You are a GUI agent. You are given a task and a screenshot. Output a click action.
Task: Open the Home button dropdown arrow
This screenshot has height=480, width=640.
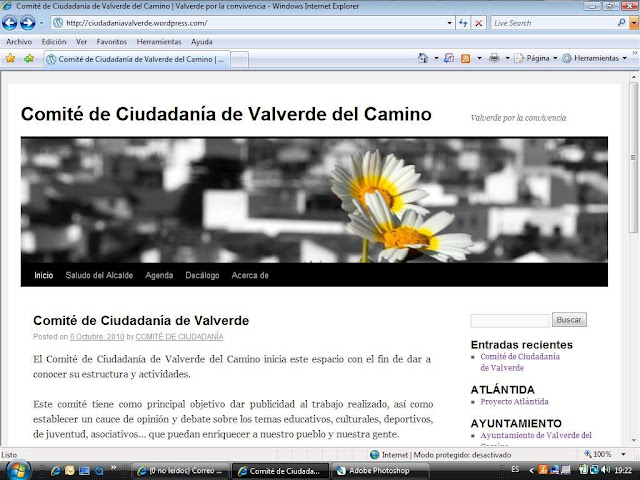[436, 58]
